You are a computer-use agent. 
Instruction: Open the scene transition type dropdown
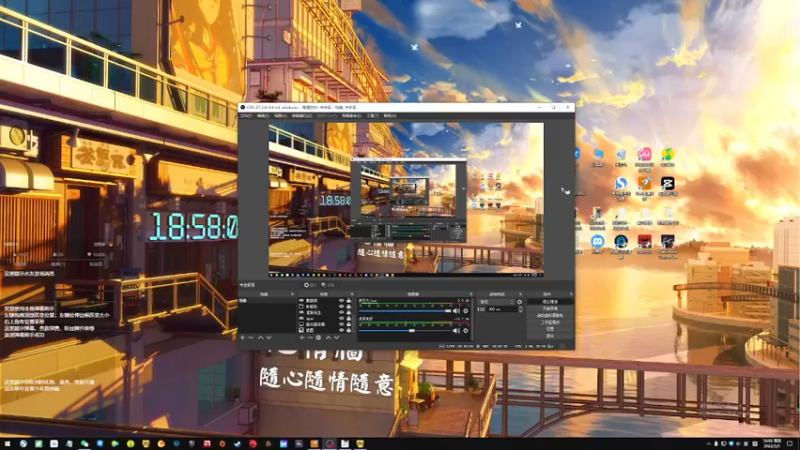pos(497,302)
